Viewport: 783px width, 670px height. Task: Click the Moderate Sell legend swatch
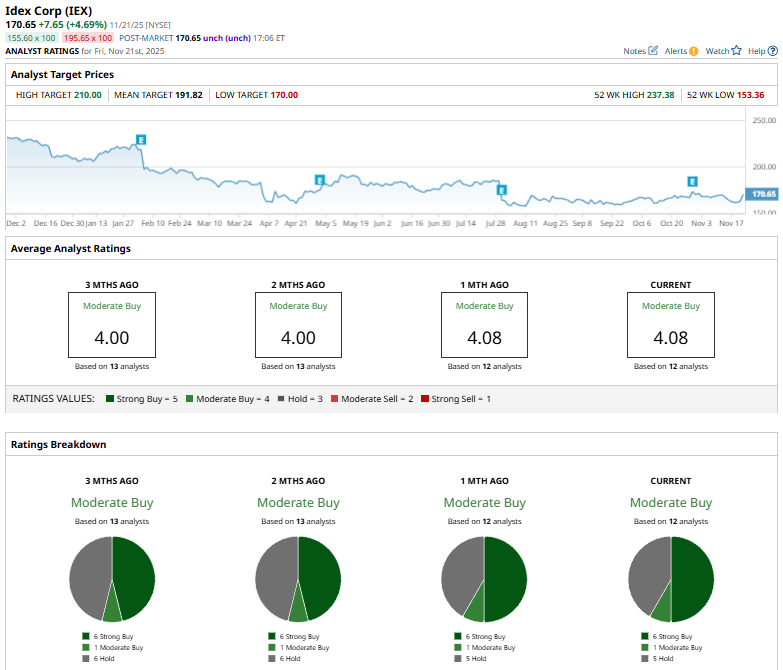coord(335,398)
